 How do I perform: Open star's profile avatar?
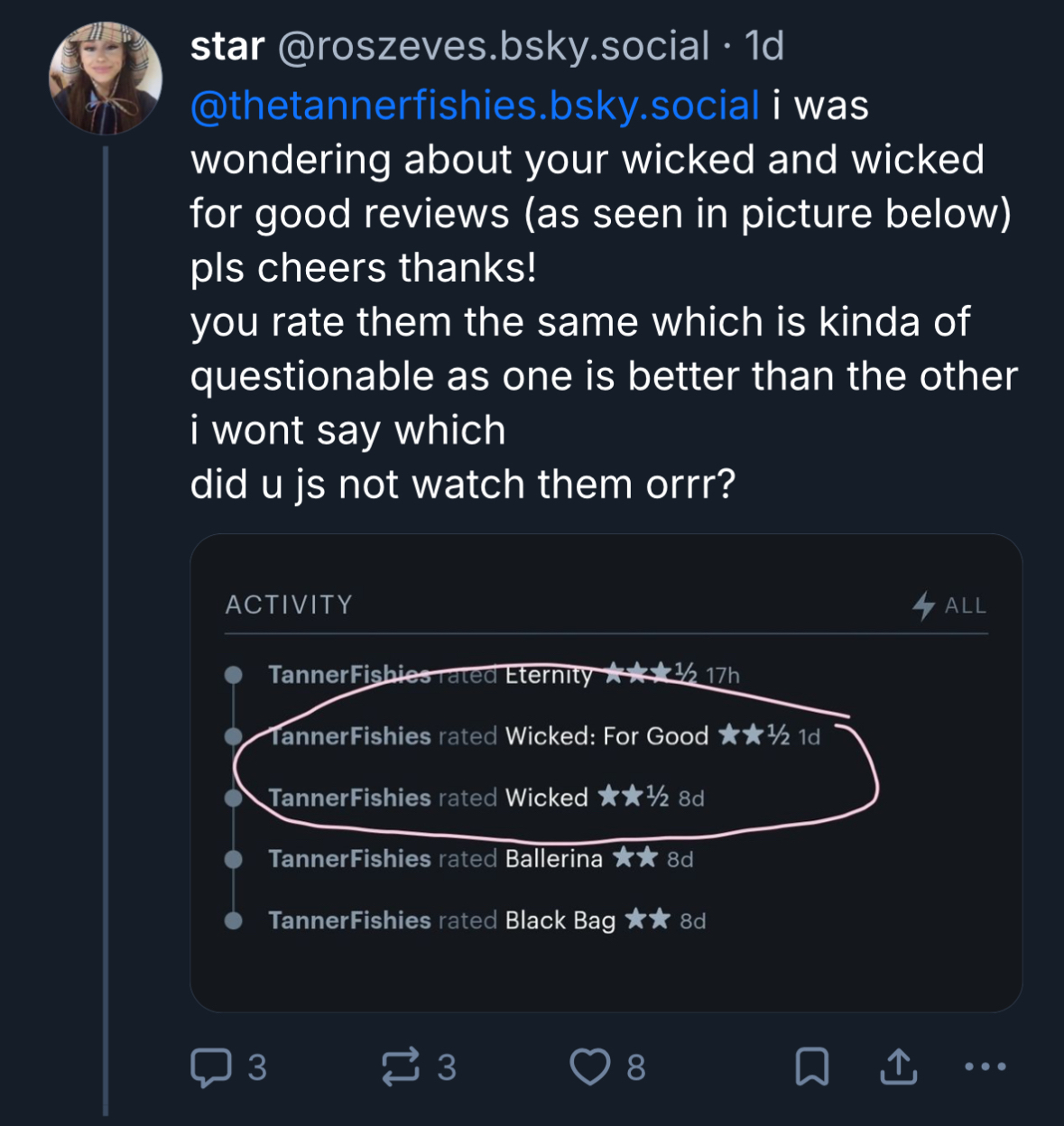pos(106,78)
